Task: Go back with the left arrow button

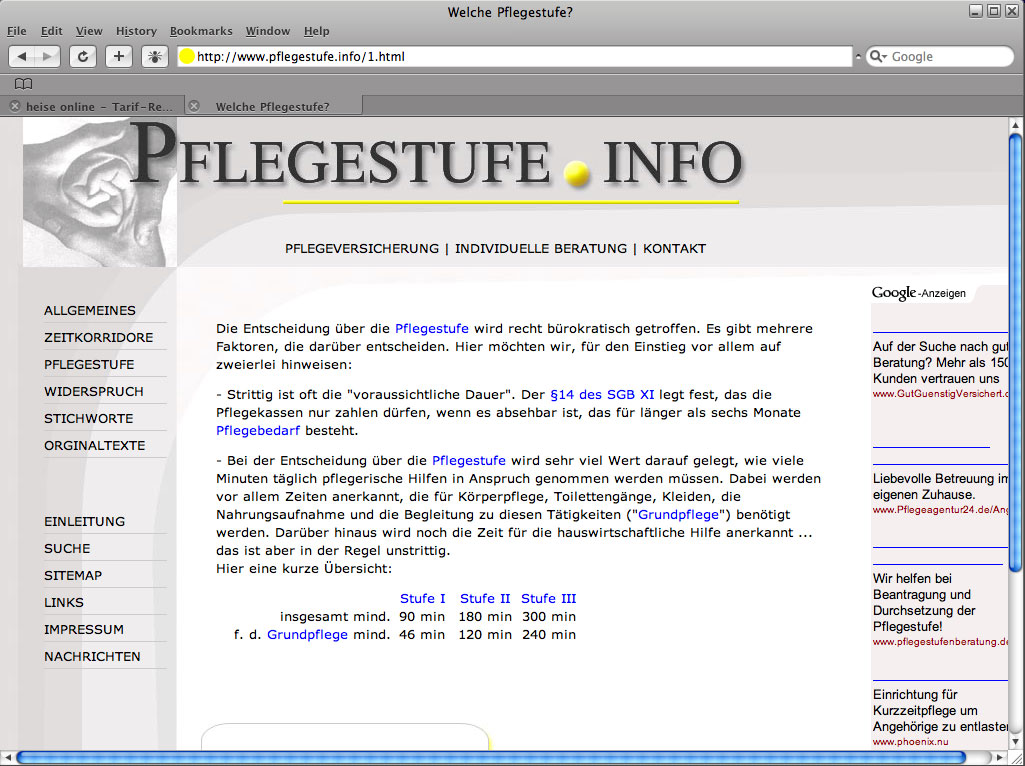Action: (x=22, y=57)
